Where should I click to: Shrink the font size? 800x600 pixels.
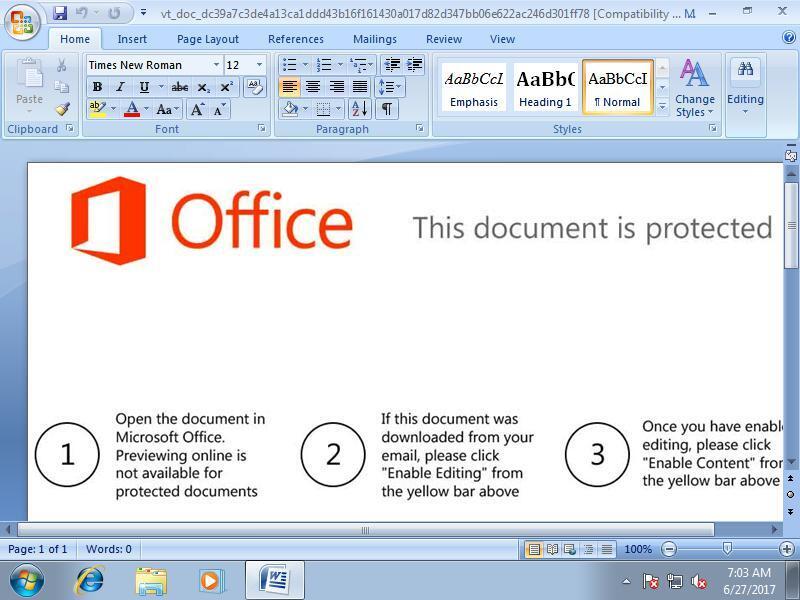pos(220,109)
